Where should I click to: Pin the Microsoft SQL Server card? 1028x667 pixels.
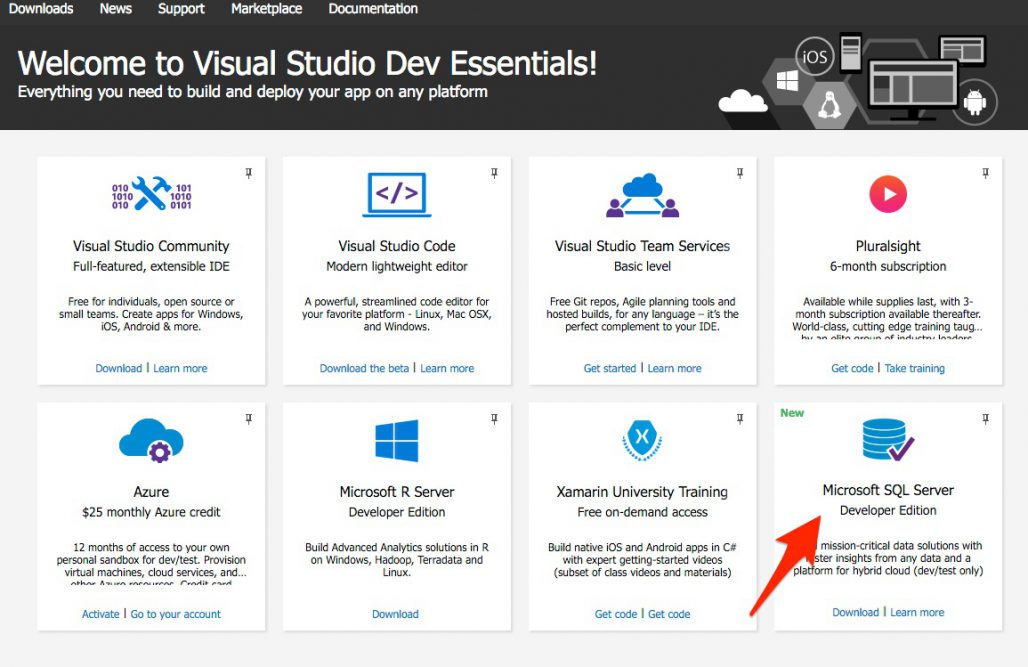[985, 419]
